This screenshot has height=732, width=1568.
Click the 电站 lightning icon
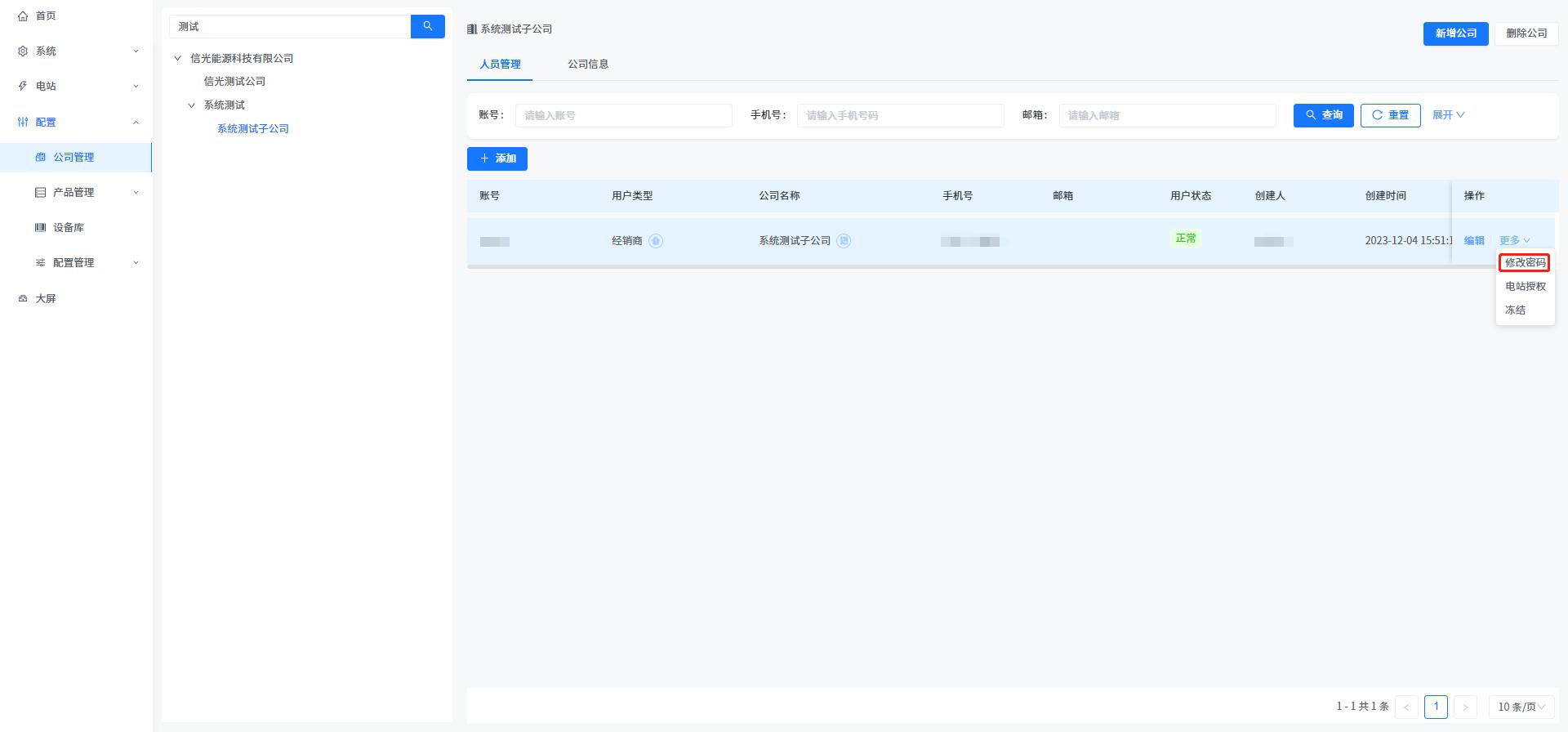(x=23, y=86)
